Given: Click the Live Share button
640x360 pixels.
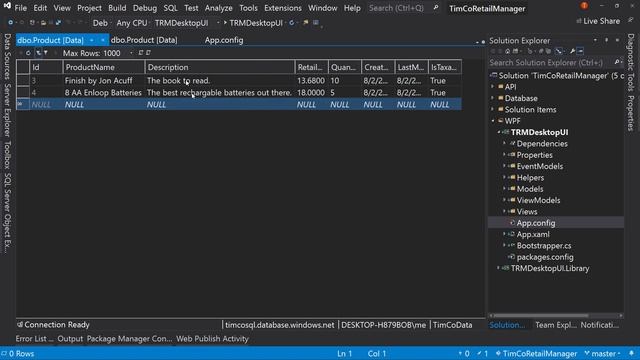Looking at the screenshot, I should pos(598,21).
